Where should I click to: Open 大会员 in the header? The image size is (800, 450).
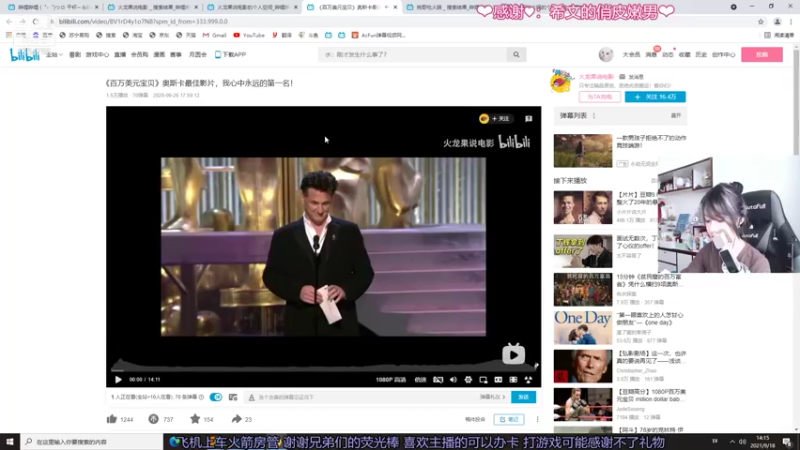631,55
